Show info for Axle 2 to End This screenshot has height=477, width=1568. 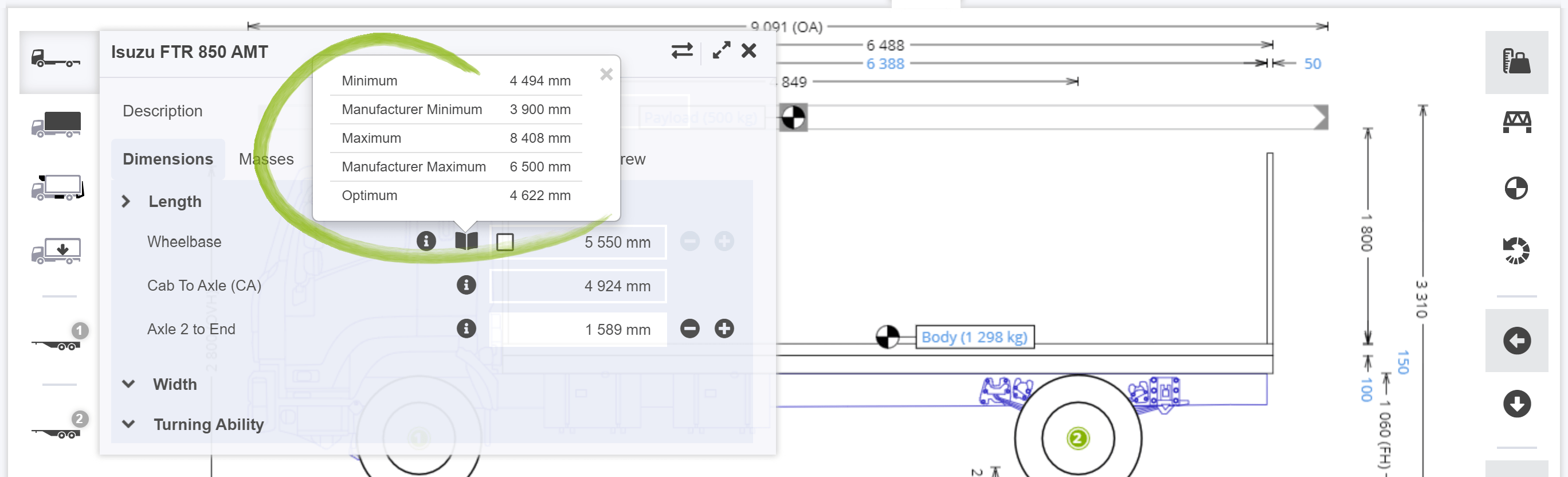pyautogui.click(x=467, y=329)
